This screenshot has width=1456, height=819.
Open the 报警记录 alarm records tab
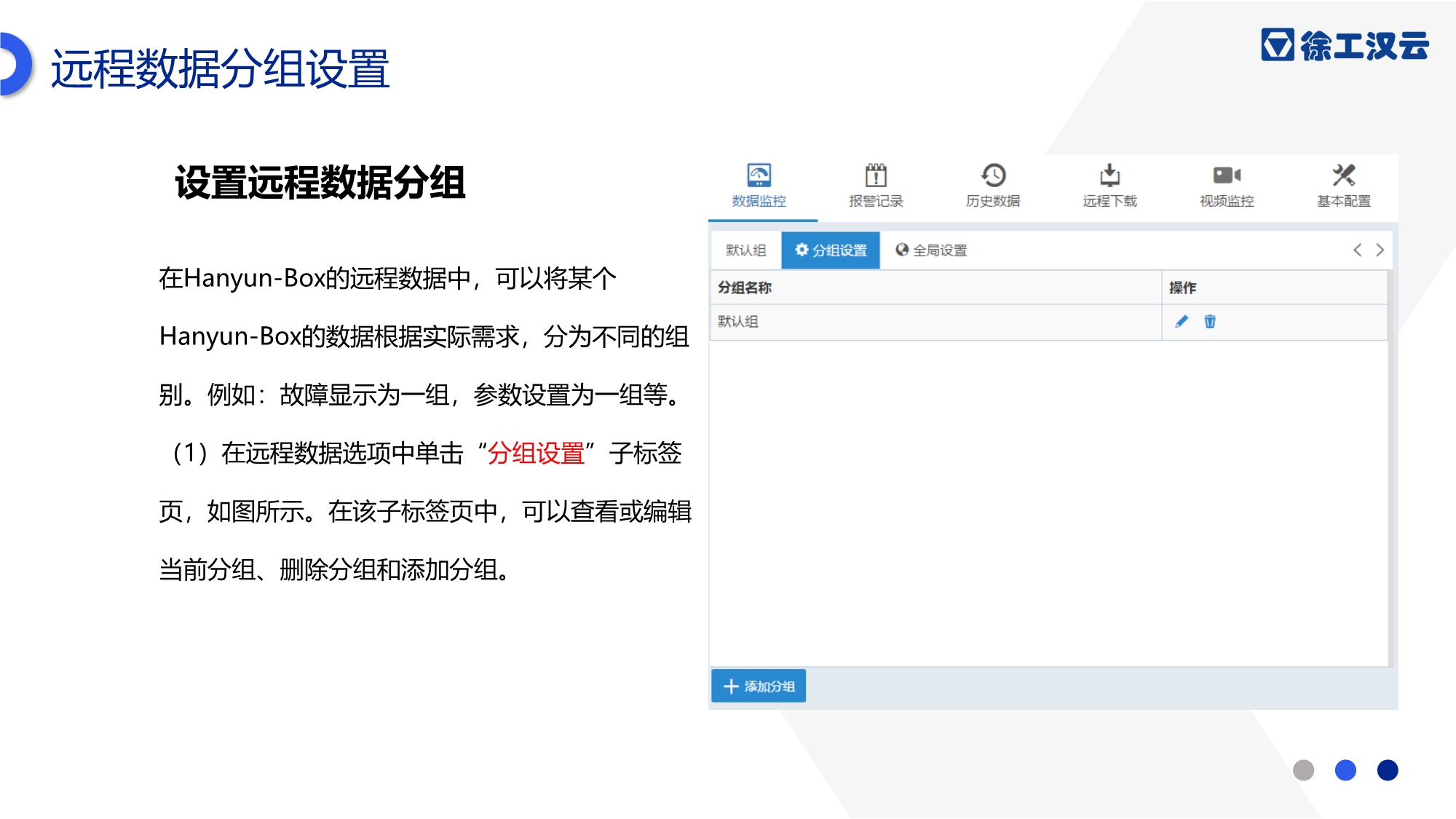pos(876,186)
